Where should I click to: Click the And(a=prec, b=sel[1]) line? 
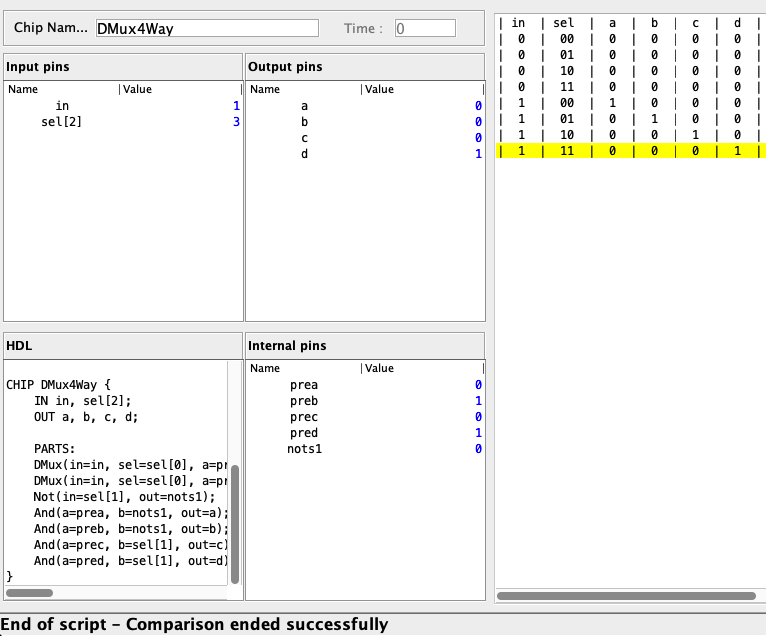(x=130, y=545)
